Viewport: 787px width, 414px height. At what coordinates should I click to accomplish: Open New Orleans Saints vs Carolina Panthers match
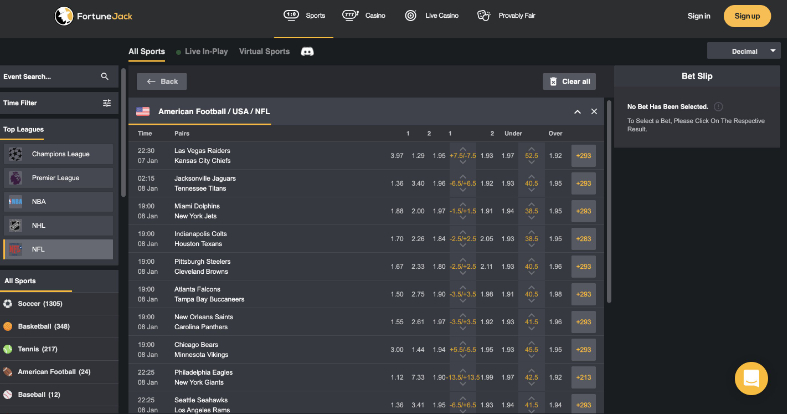point(204,322)
